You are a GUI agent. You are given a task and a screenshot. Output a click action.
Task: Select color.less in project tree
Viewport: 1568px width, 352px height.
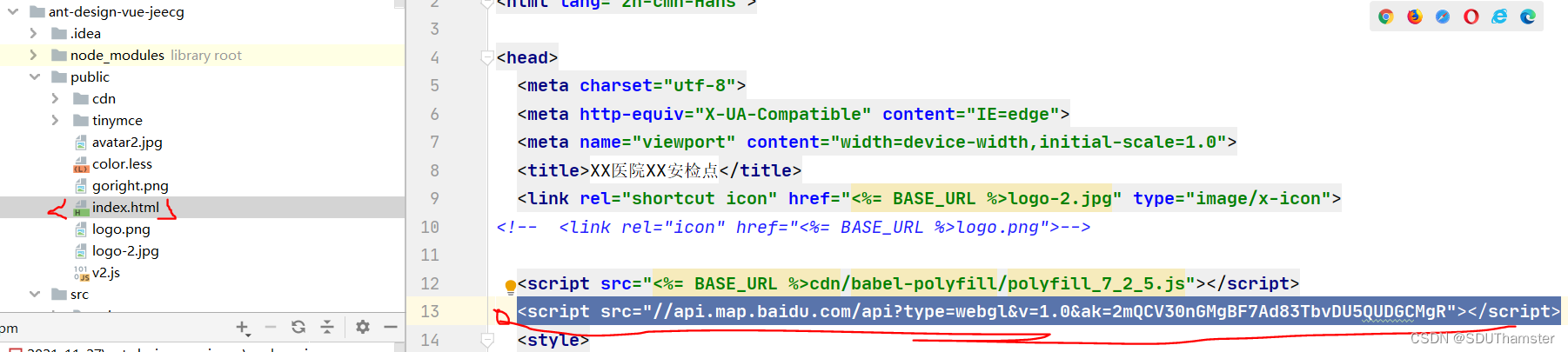[122, 164]
